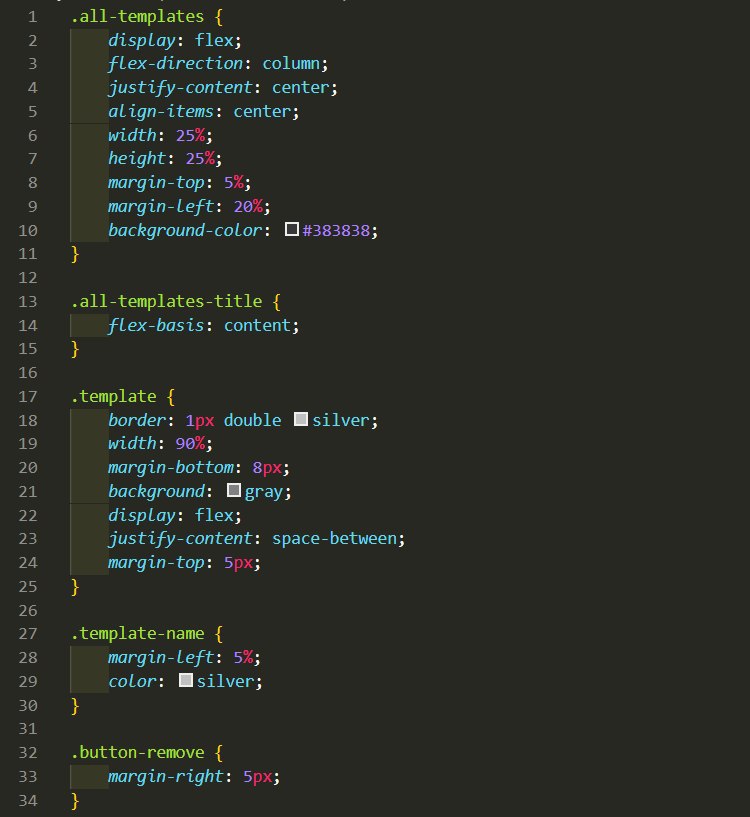Select line number 13 in the gutter
The height and width of the screenshot is (817, 750).
tap(28, 302)
